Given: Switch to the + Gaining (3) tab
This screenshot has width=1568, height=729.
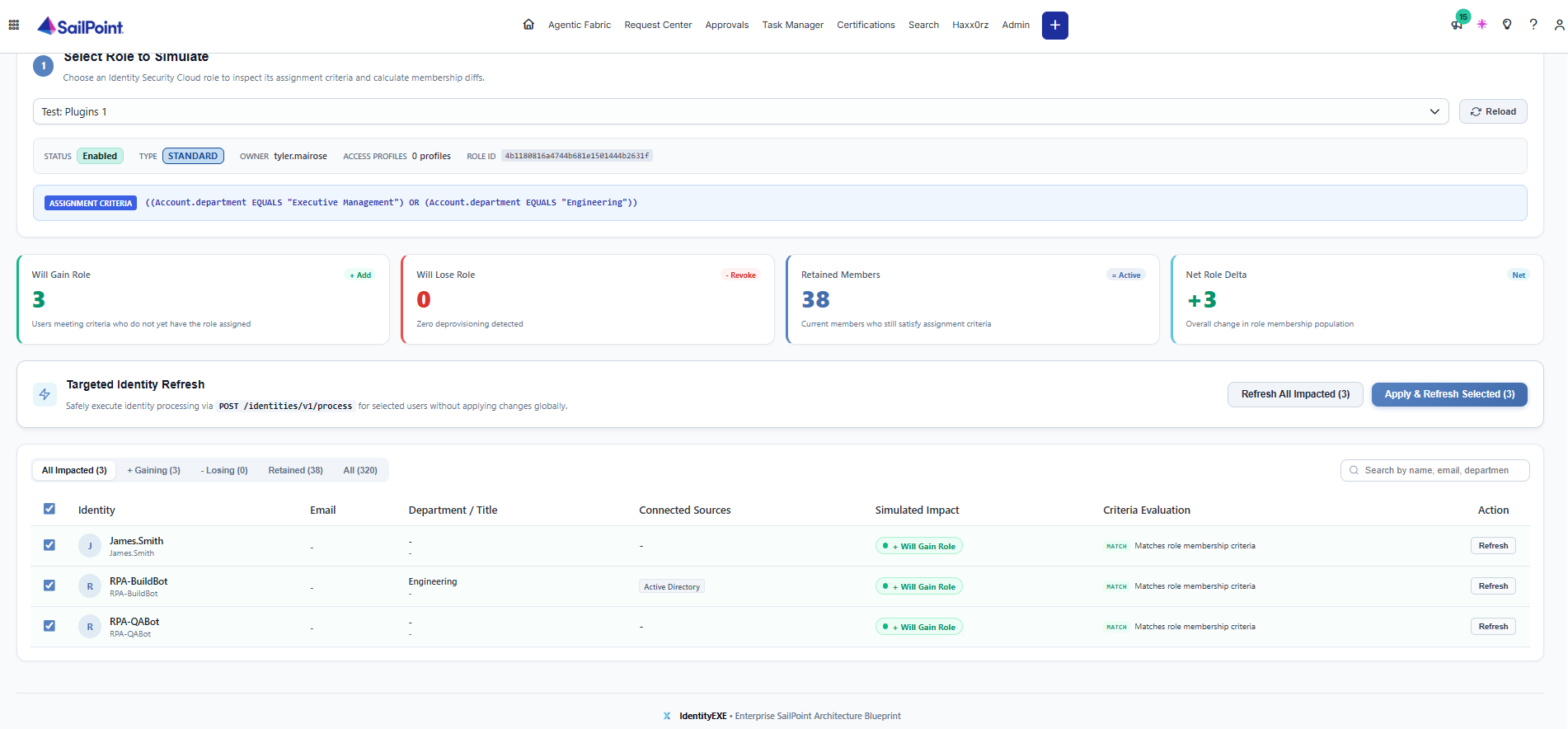Looking at the screenshot, I should coord(153,470).
